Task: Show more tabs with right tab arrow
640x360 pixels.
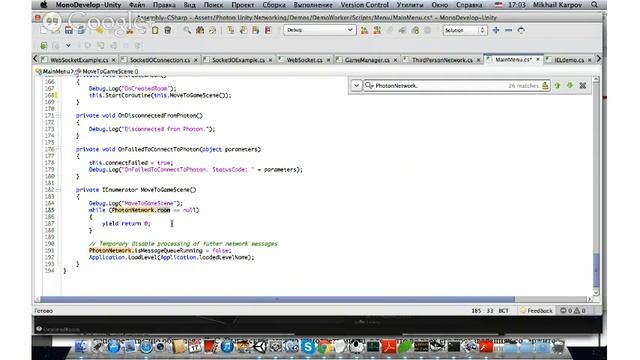Action: coord(598,59)
